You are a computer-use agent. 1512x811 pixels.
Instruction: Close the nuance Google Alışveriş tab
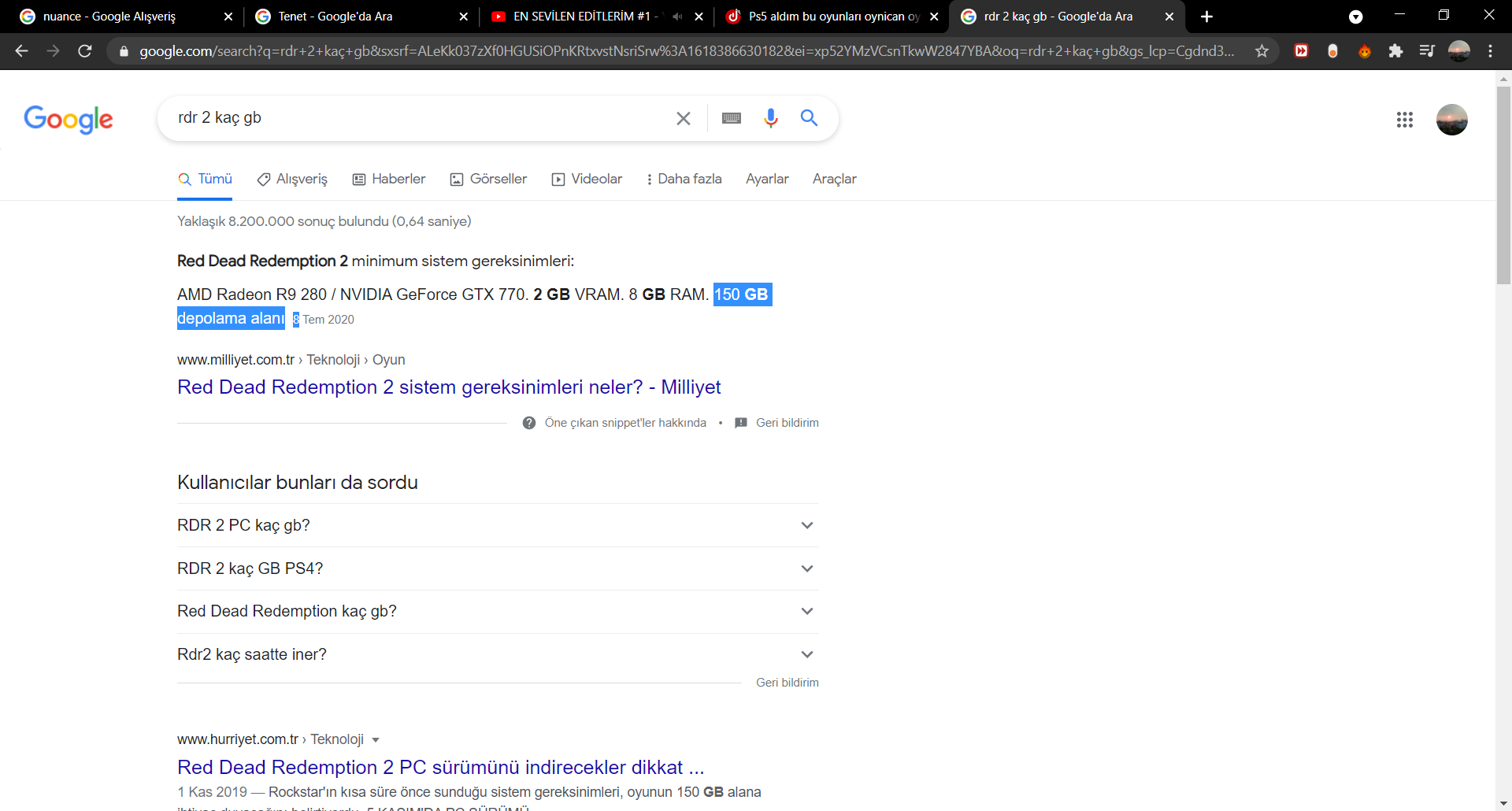(228, 17)
